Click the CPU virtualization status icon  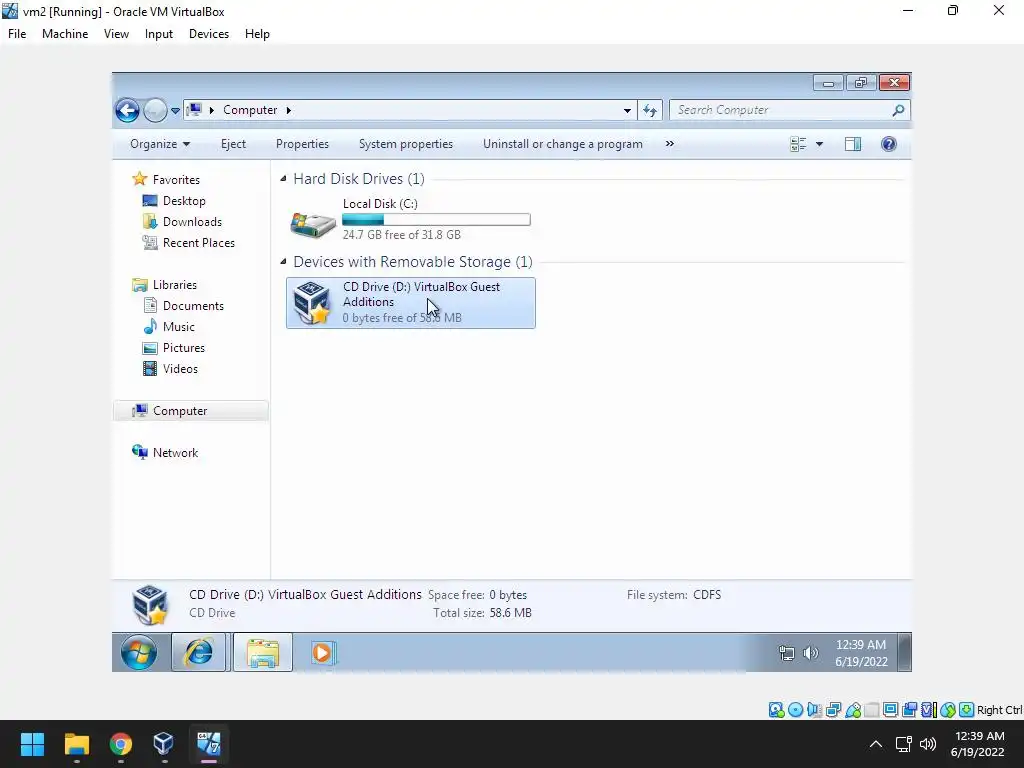[928, 710]
